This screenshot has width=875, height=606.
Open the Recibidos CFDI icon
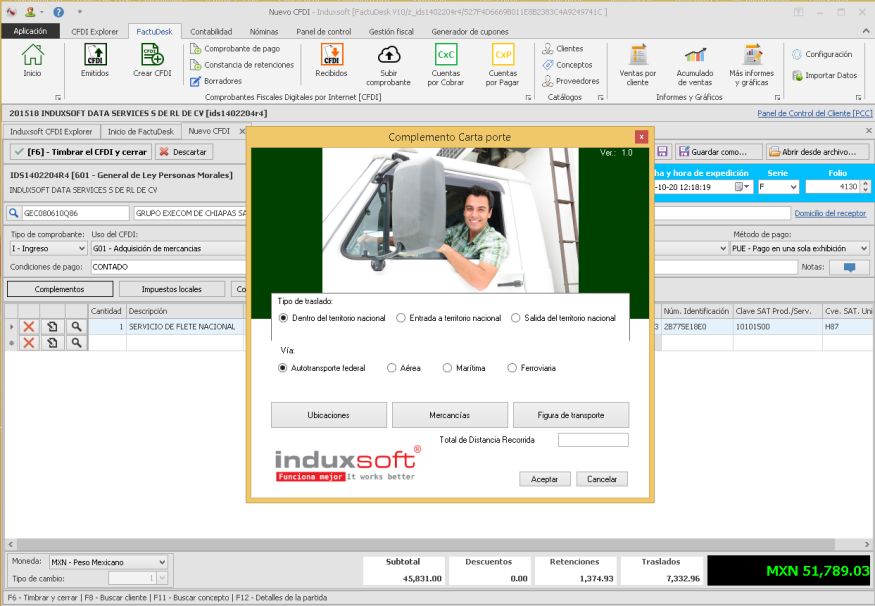[331, 60]
